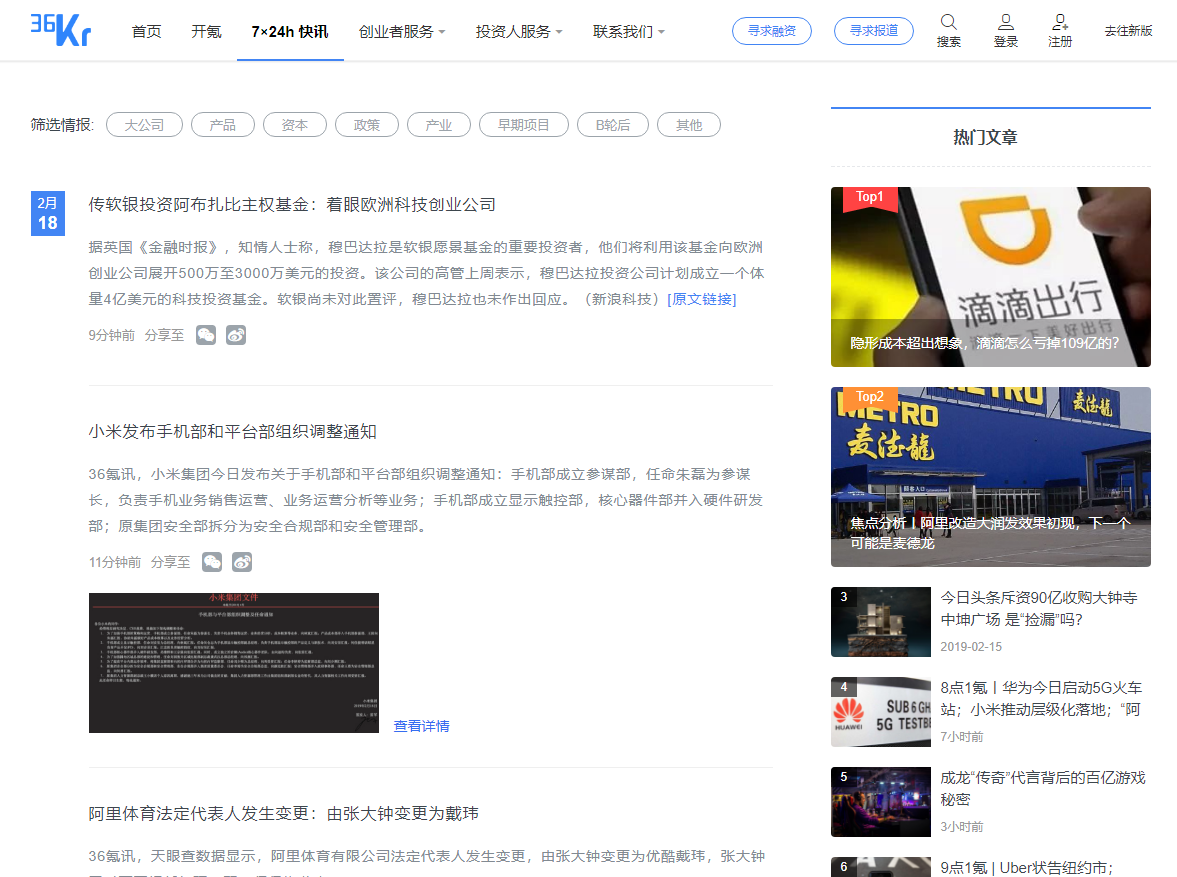Click the 2019-02-15 date text

[x=971, y=646]
